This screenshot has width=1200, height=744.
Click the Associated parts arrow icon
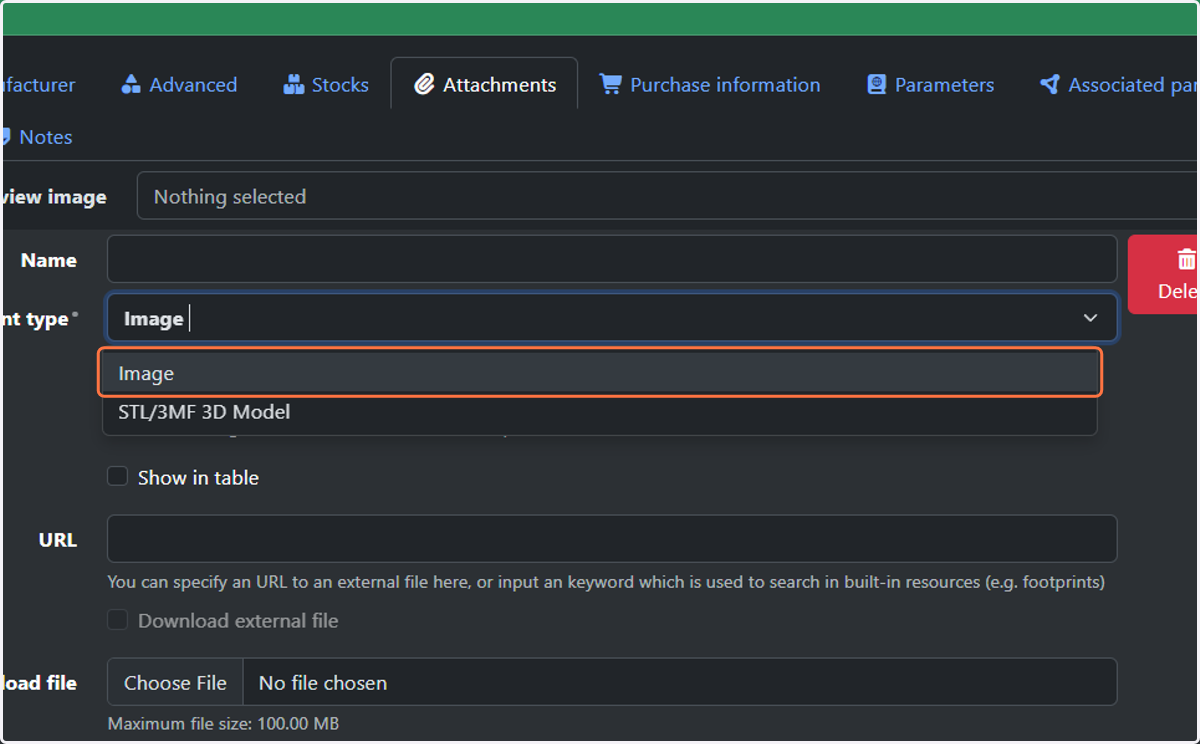pyautogui.click(x=1050, y=85)
